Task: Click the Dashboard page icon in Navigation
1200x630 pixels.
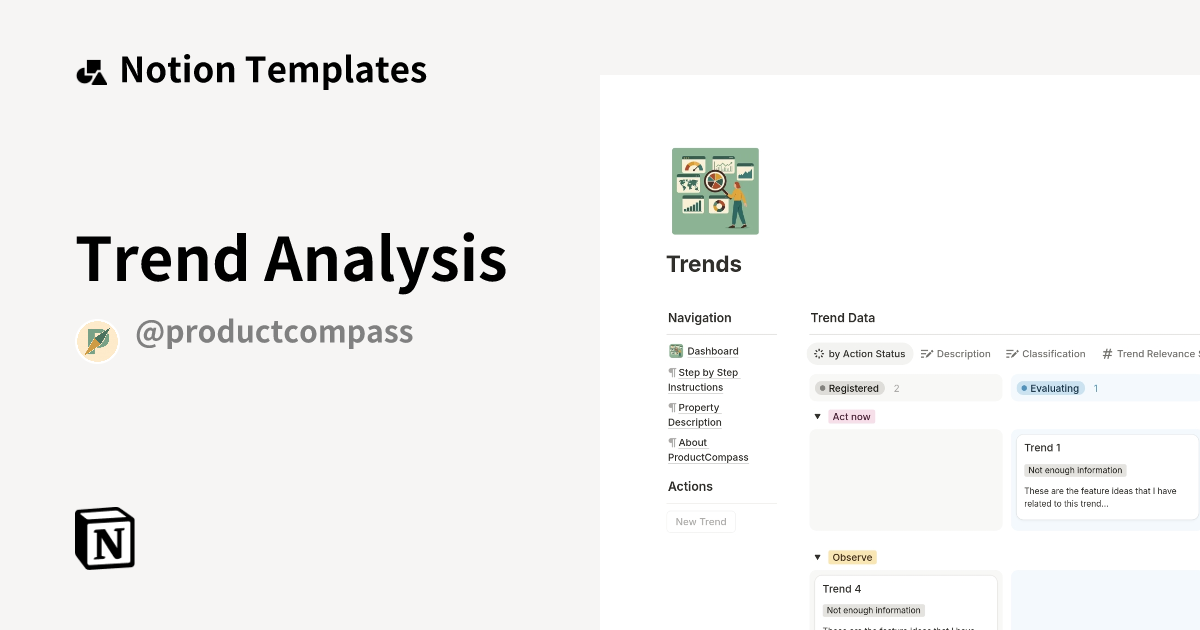Action: pyautogui.click(x=674, y=351)
